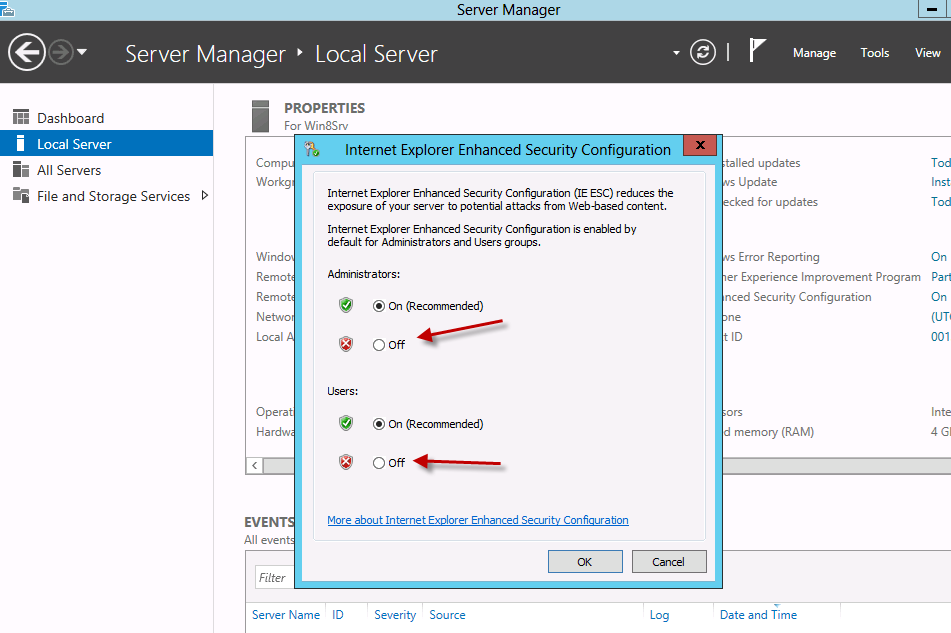The image size is (951, 633).
Task: Click the forward navigation arrow button
Action: (x=61, y=52)
